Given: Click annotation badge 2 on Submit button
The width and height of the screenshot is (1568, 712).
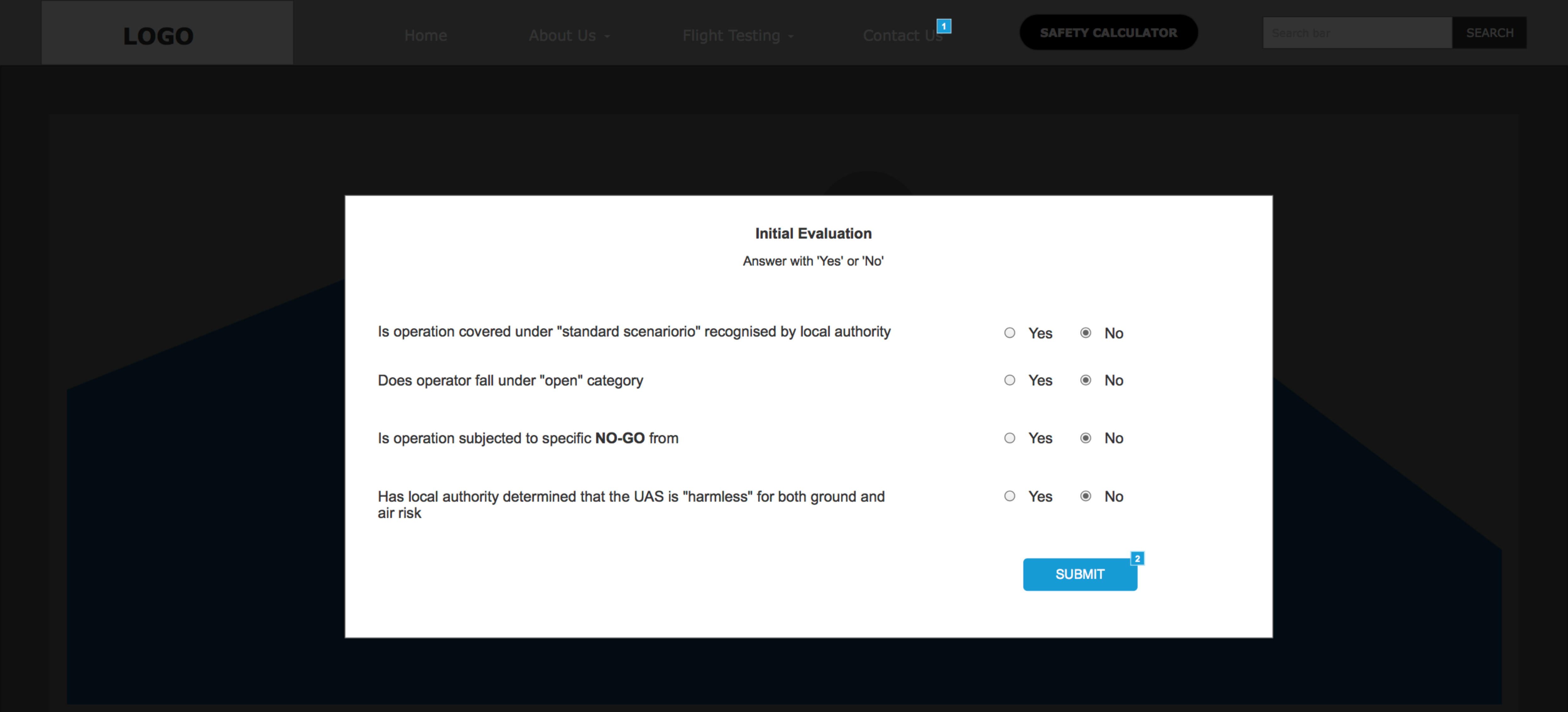Looking at the screenshot, I should tap(1137, 558).
